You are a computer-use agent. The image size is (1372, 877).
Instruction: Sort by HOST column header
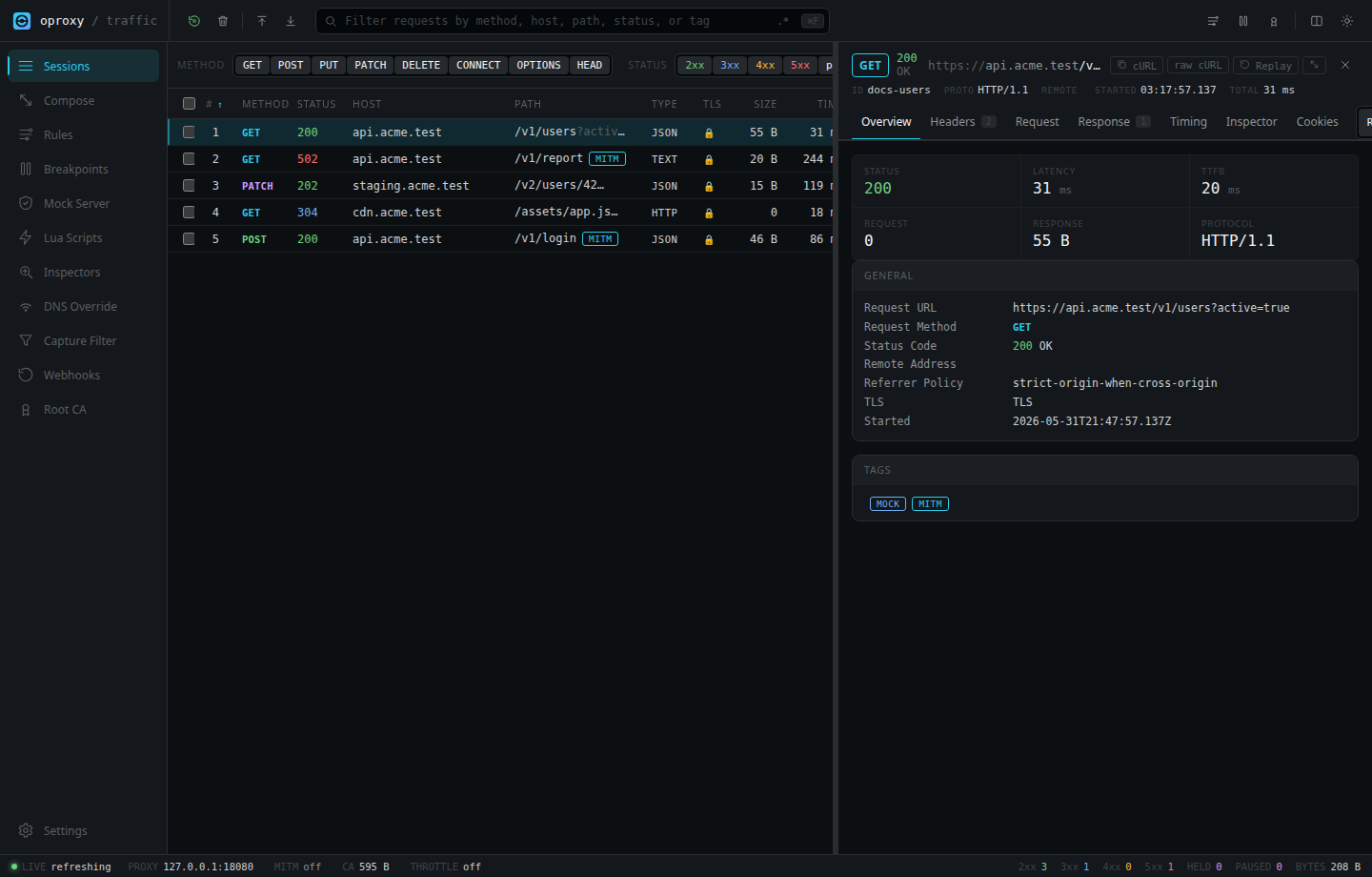[x=367, y=104]
